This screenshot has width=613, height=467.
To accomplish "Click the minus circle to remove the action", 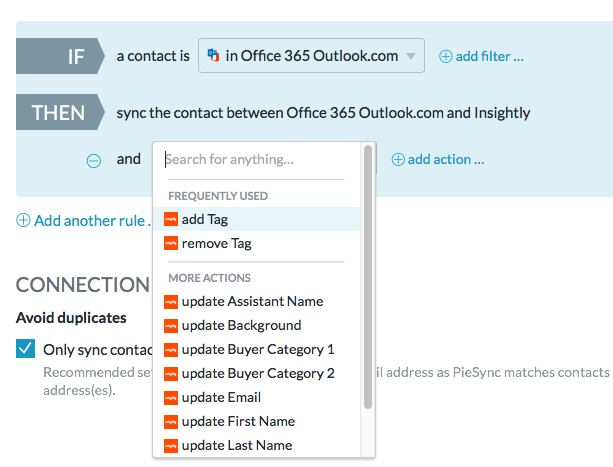I will pyautogui.click(x=94, y=161).
